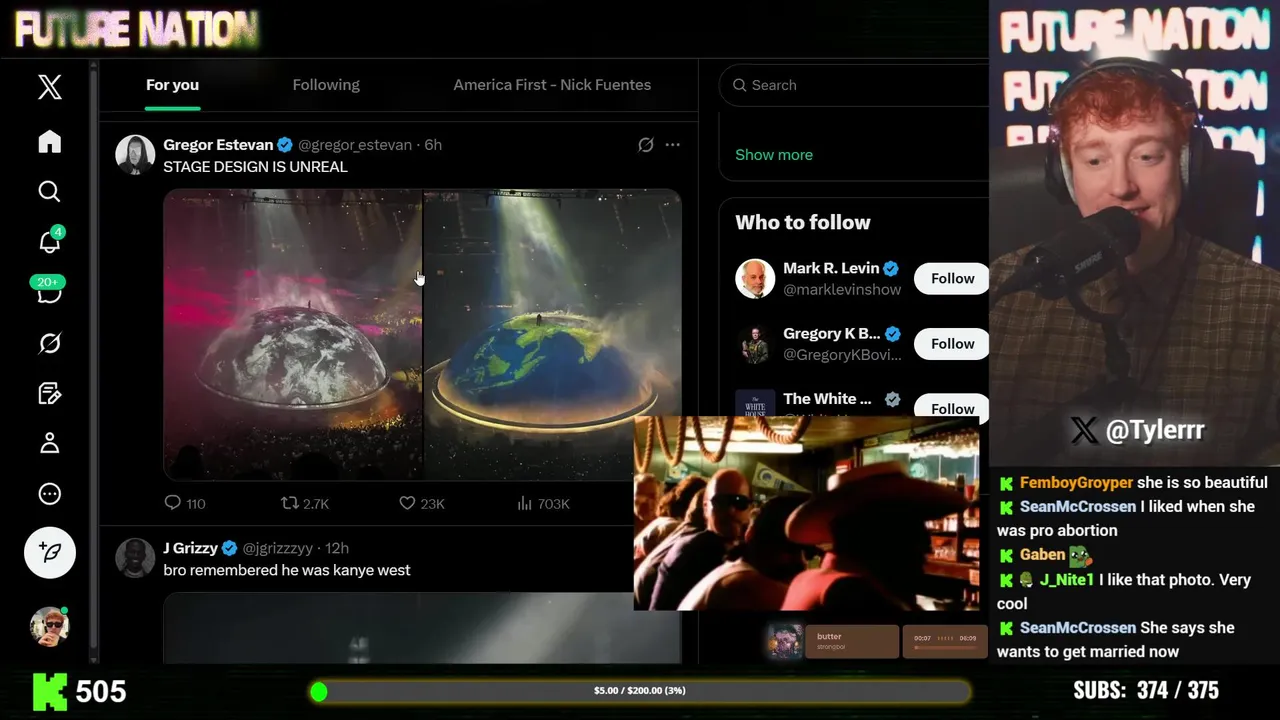Open Explore with magnifier sidebar icon

(x=49, y=191)
